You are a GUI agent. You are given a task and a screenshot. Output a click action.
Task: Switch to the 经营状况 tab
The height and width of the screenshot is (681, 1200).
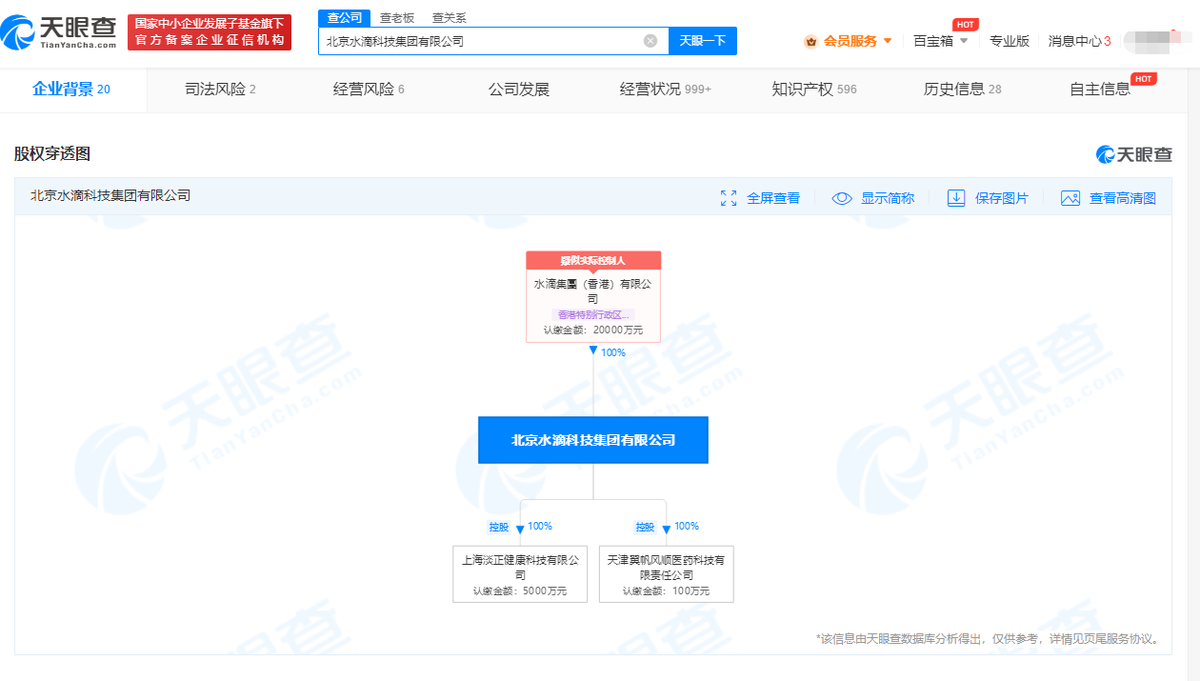pos(665,89)
